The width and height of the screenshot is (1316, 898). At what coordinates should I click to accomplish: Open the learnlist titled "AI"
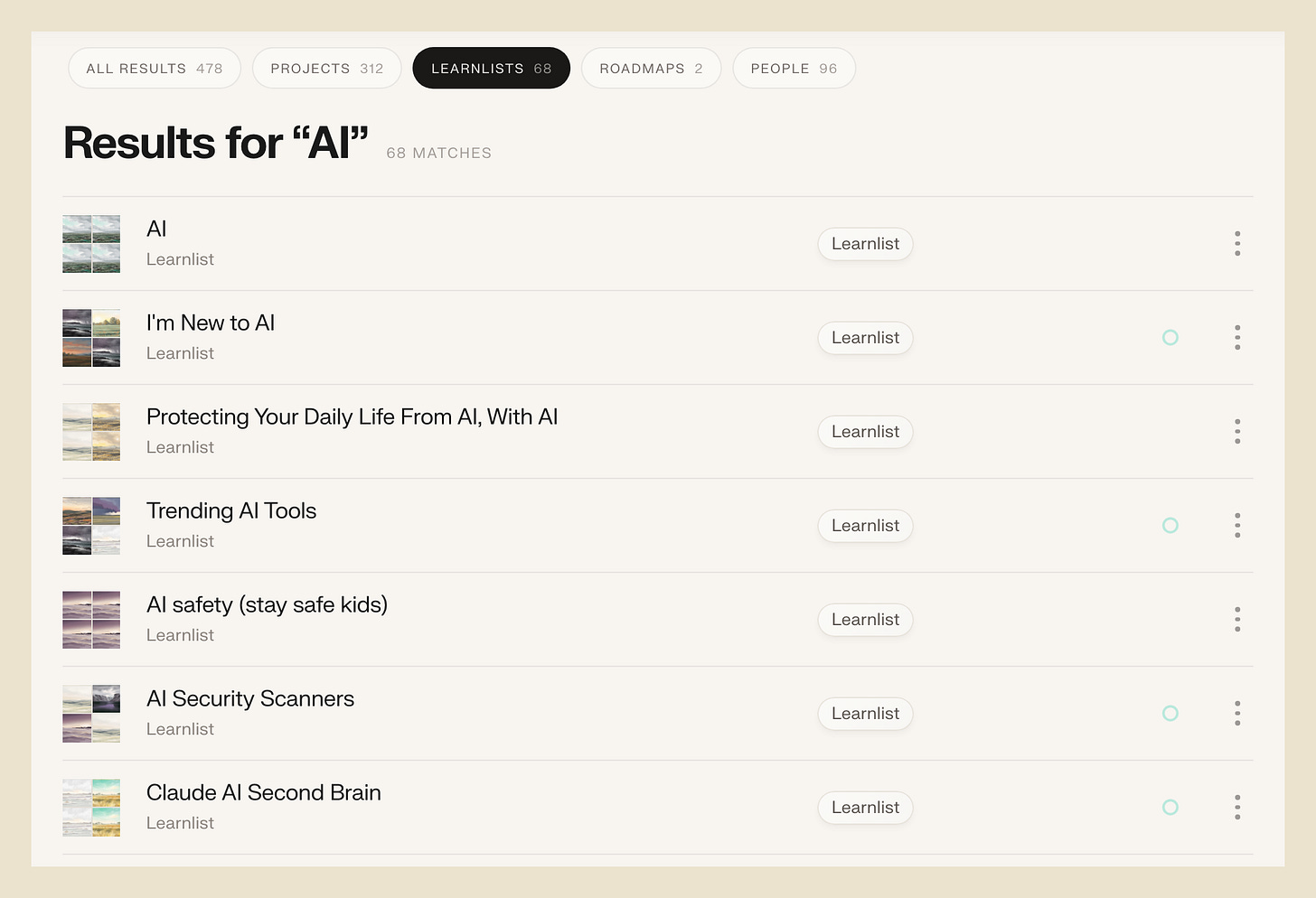click(x=156, y=229)
